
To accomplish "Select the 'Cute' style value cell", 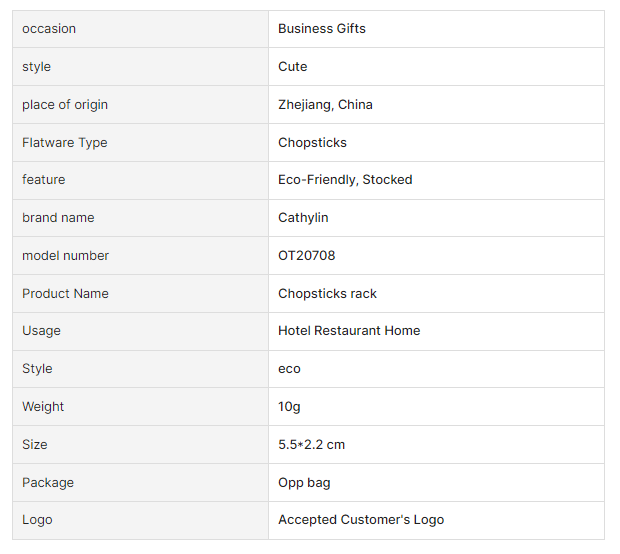I will pyautogui.click(x=293, y=67).
